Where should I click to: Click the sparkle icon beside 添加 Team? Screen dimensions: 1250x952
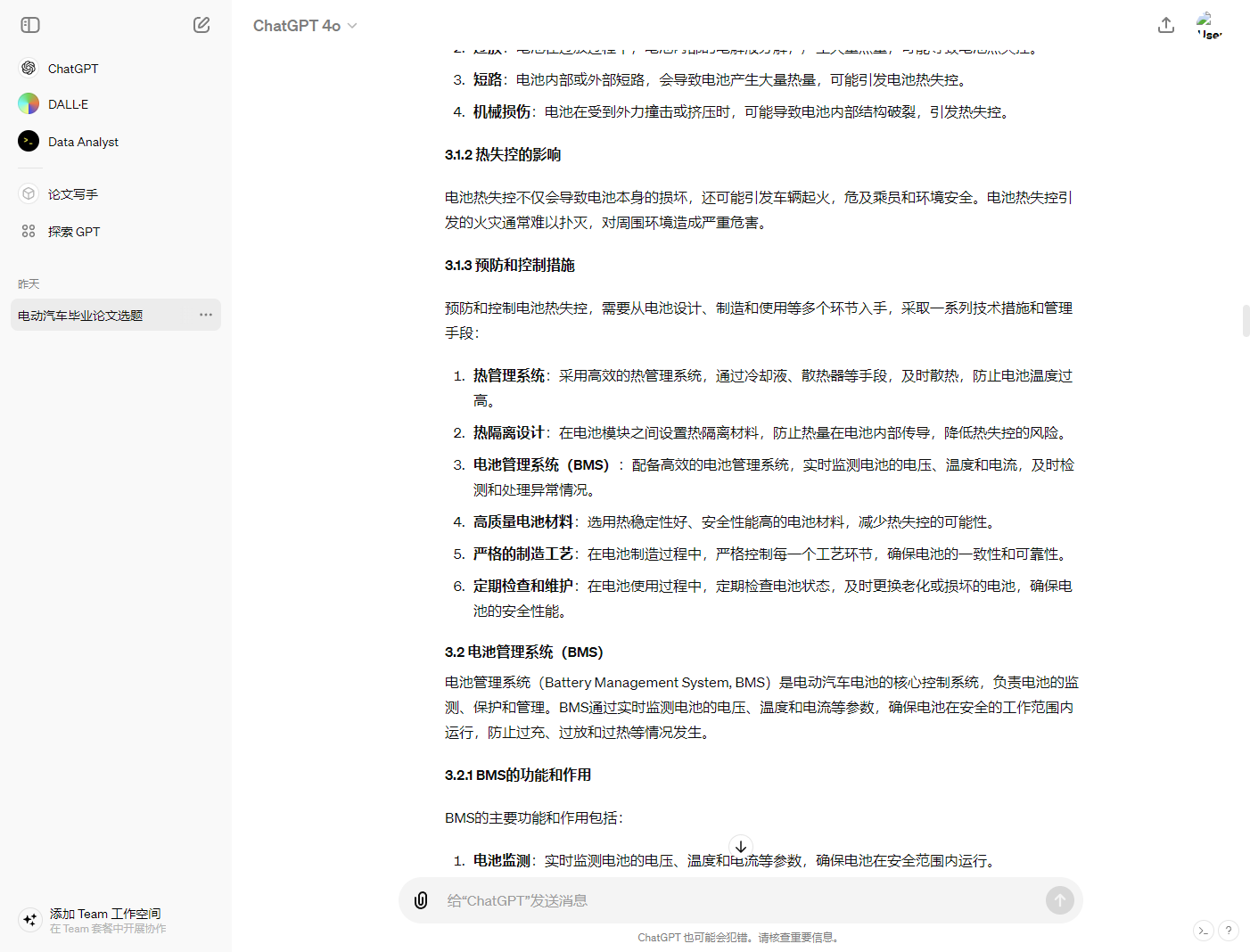[30, 920]
